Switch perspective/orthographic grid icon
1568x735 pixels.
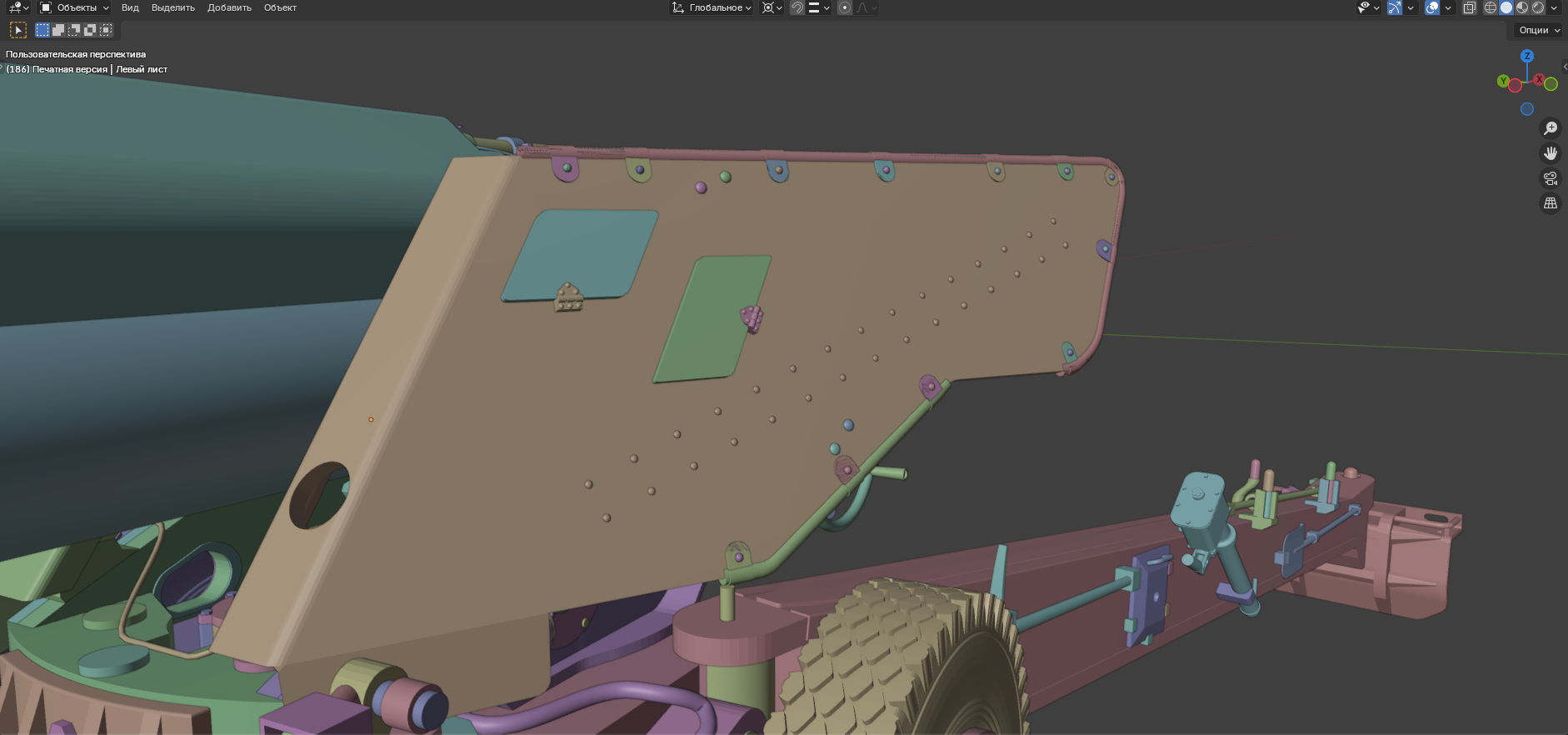(x=1551, y=203)
